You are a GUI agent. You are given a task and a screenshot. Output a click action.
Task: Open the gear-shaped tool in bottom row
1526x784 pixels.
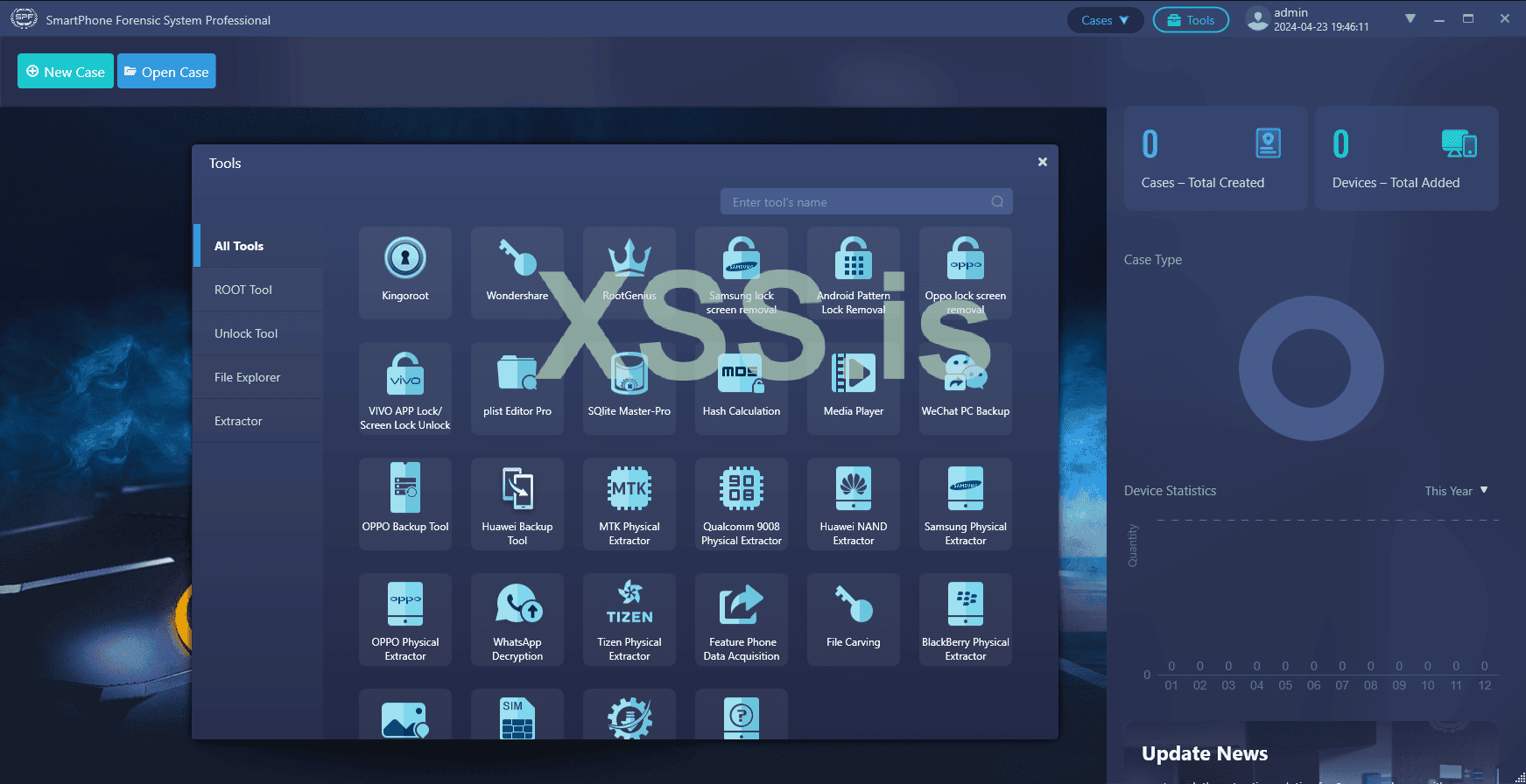point(629,714)
